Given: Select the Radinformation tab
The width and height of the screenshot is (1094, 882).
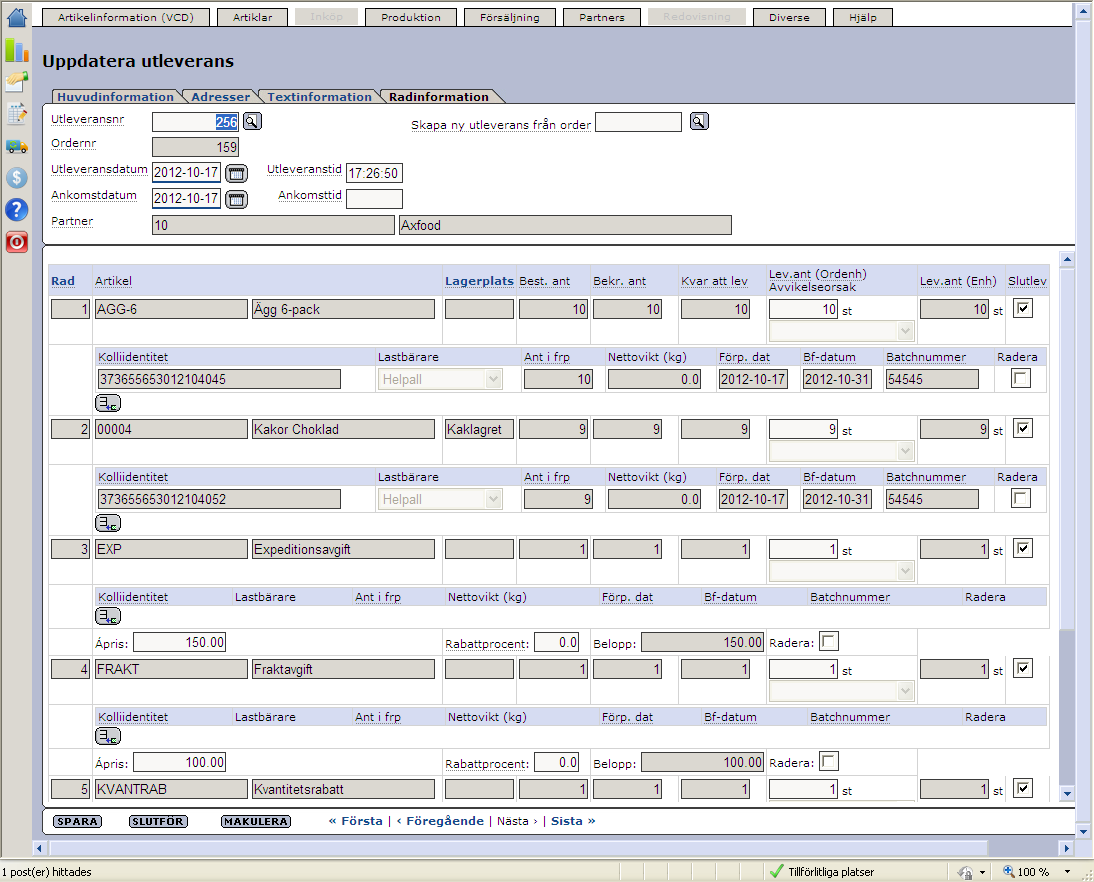Looking at the screenshot, I should 439,97.
